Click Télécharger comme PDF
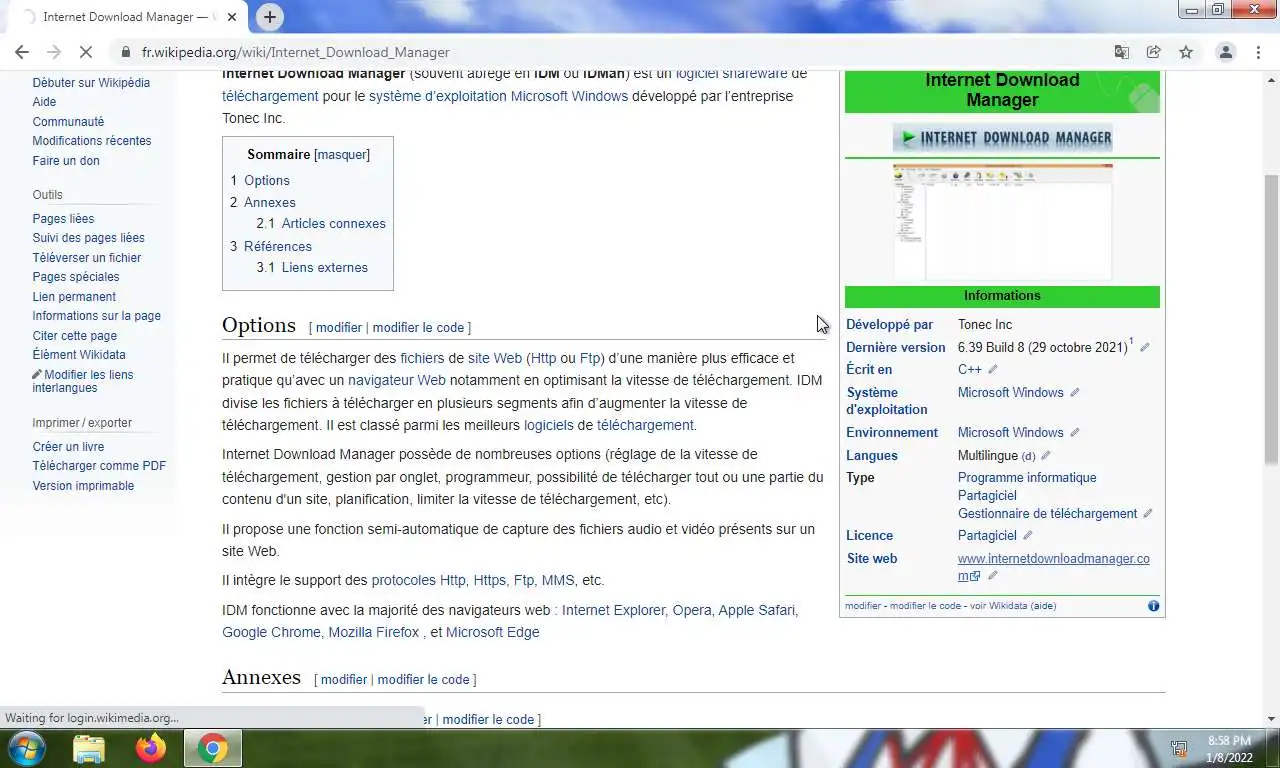1280x768 pixels. coord(99,466)
